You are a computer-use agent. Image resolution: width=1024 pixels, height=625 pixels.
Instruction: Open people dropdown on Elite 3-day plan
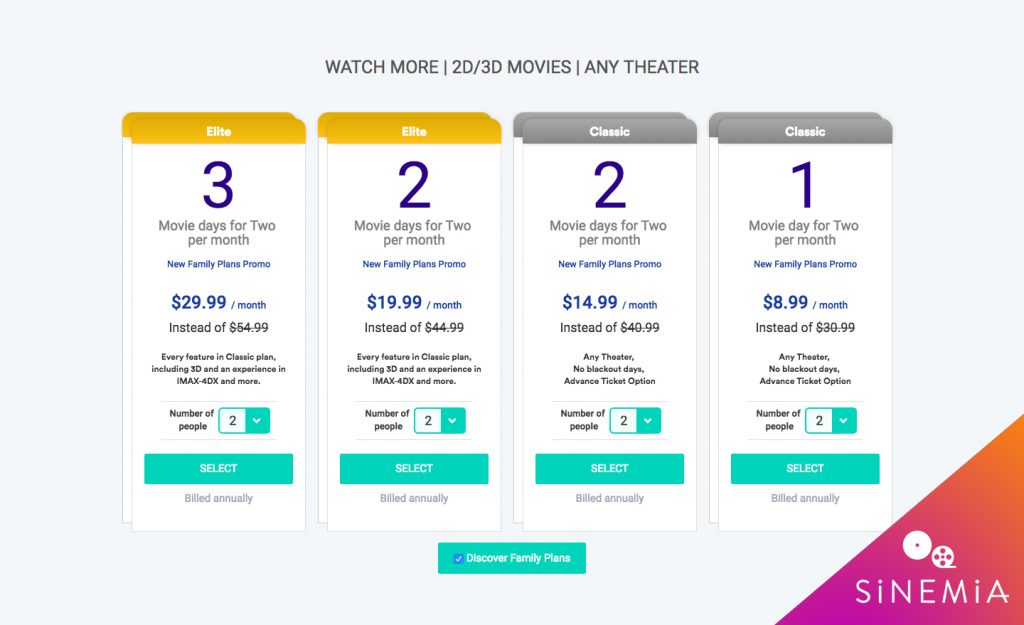pyautogui.click(x=244, y=421)
